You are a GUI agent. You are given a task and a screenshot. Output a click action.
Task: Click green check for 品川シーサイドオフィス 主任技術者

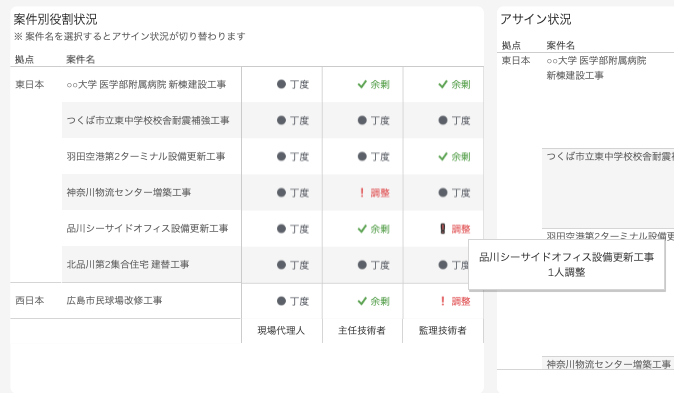(x=362, y=229)
